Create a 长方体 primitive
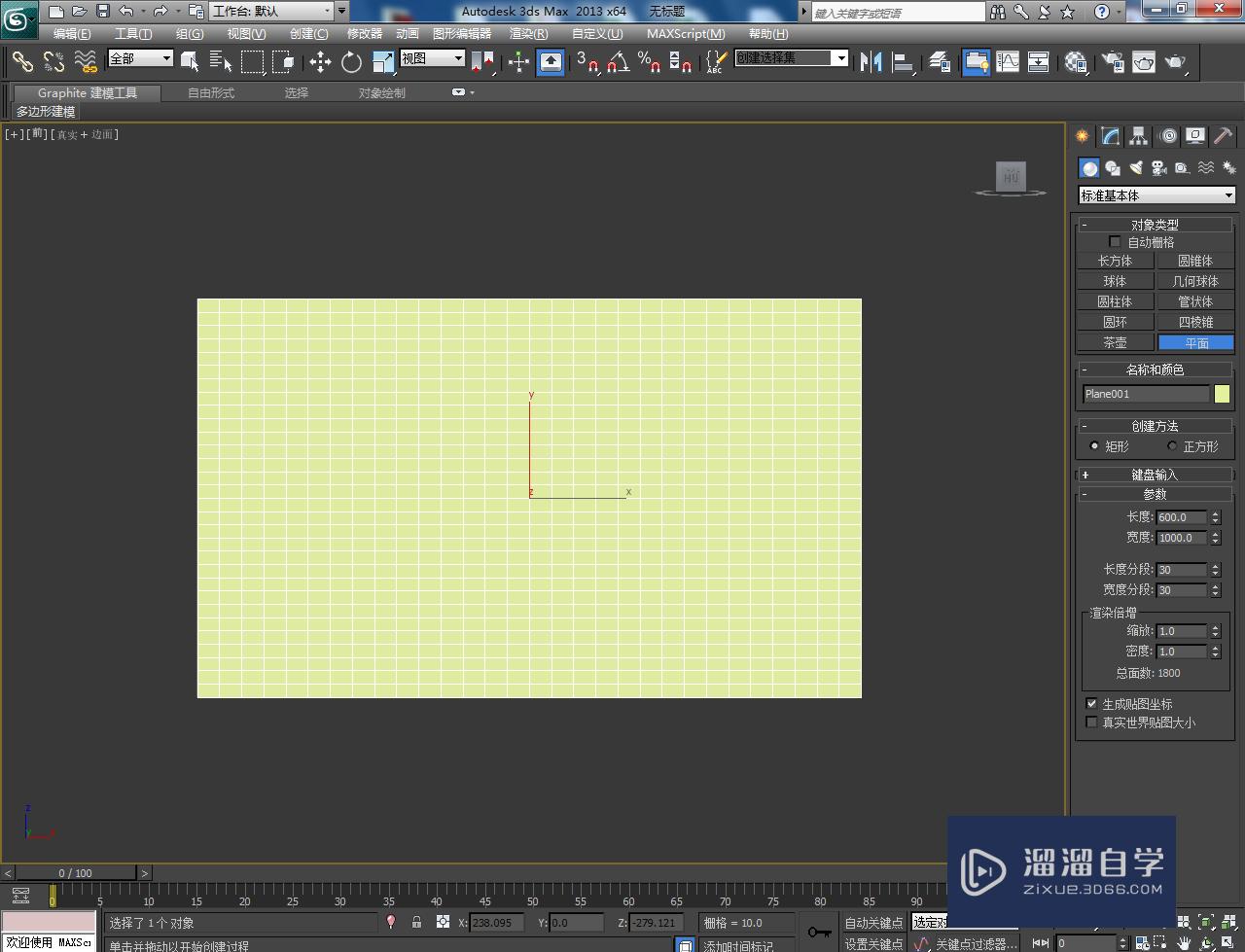This screenshot has width=1245, height=952. tap(1116, 261)
